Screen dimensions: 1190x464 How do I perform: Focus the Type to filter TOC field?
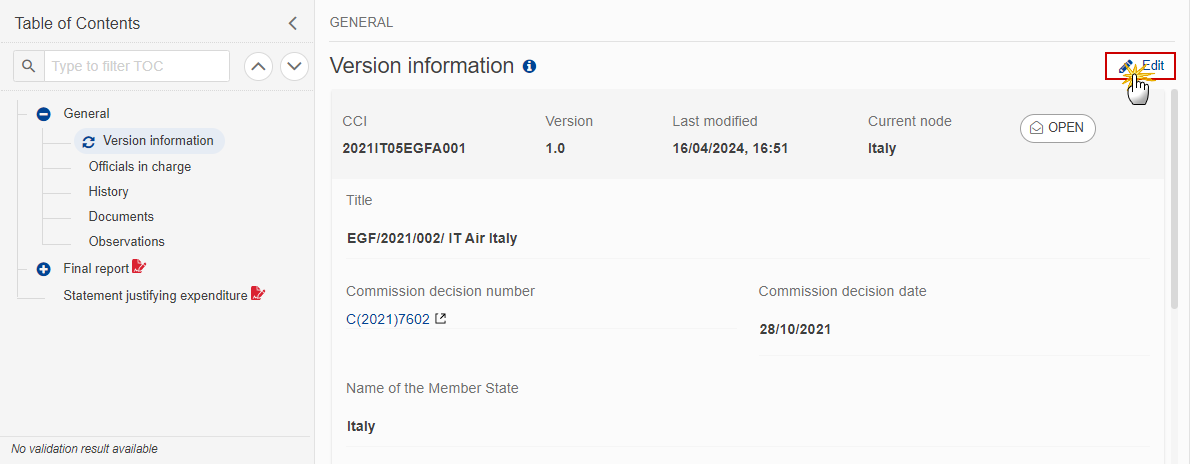tap(137, 66)
